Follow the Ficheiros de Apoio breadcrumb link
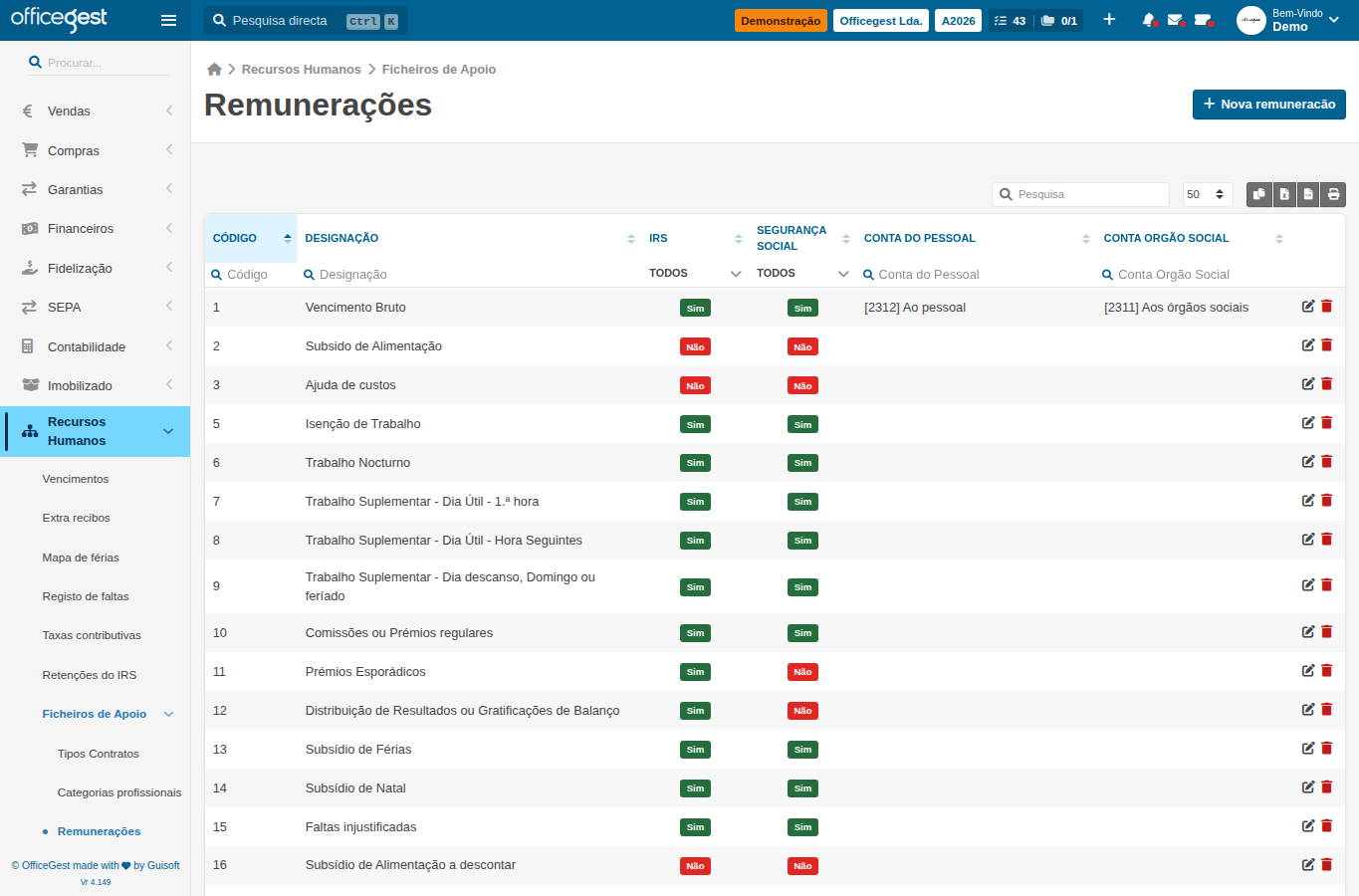Screen dimensions: 1359x896 439,69
